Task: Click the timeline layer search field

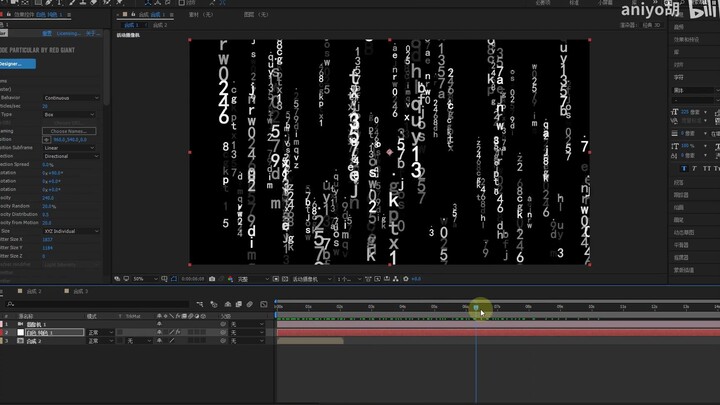Action: pyautogui.click(x=97, y=304)
